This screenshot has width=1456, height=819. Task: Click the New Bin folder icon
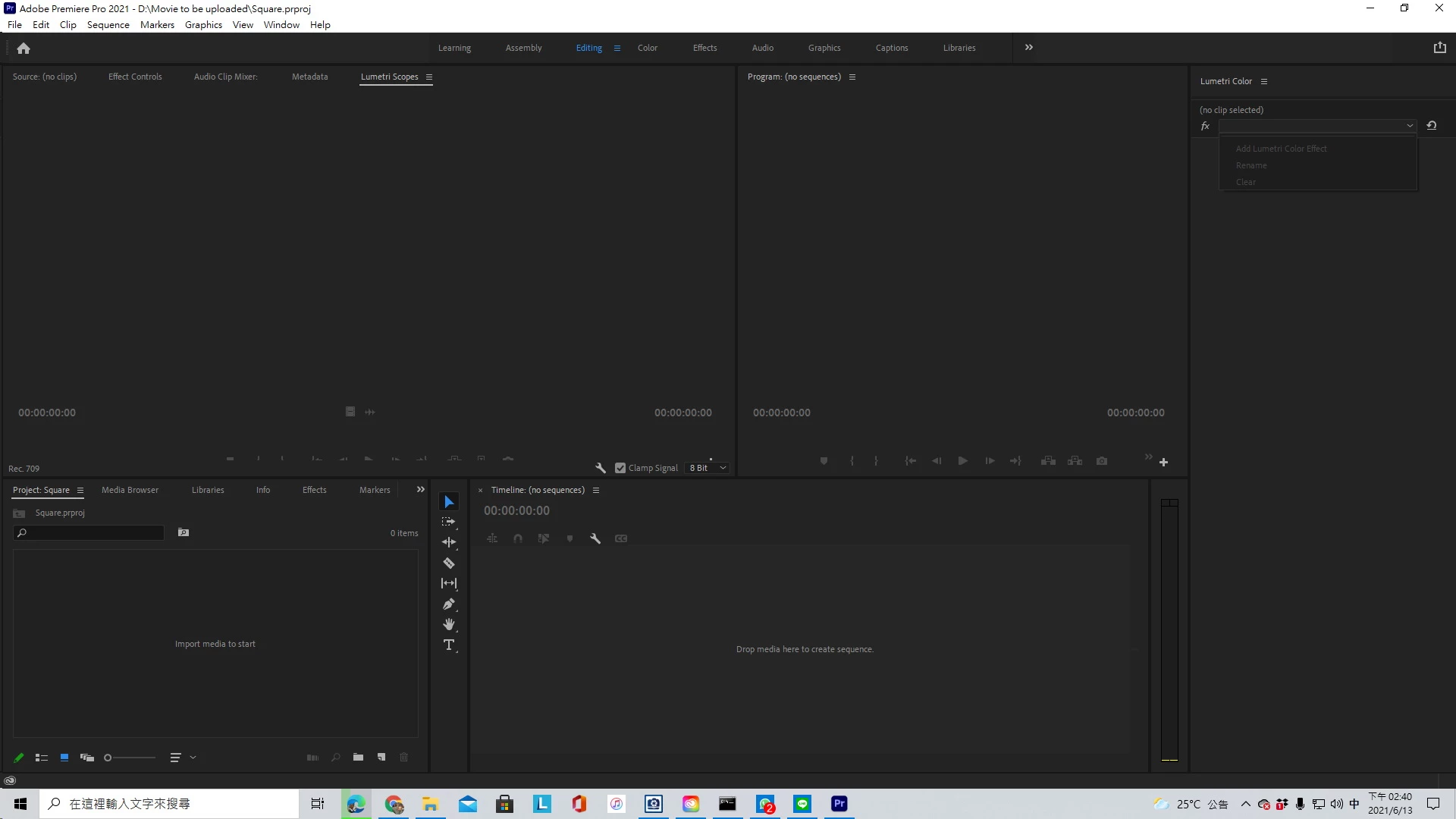click(358, 758)
